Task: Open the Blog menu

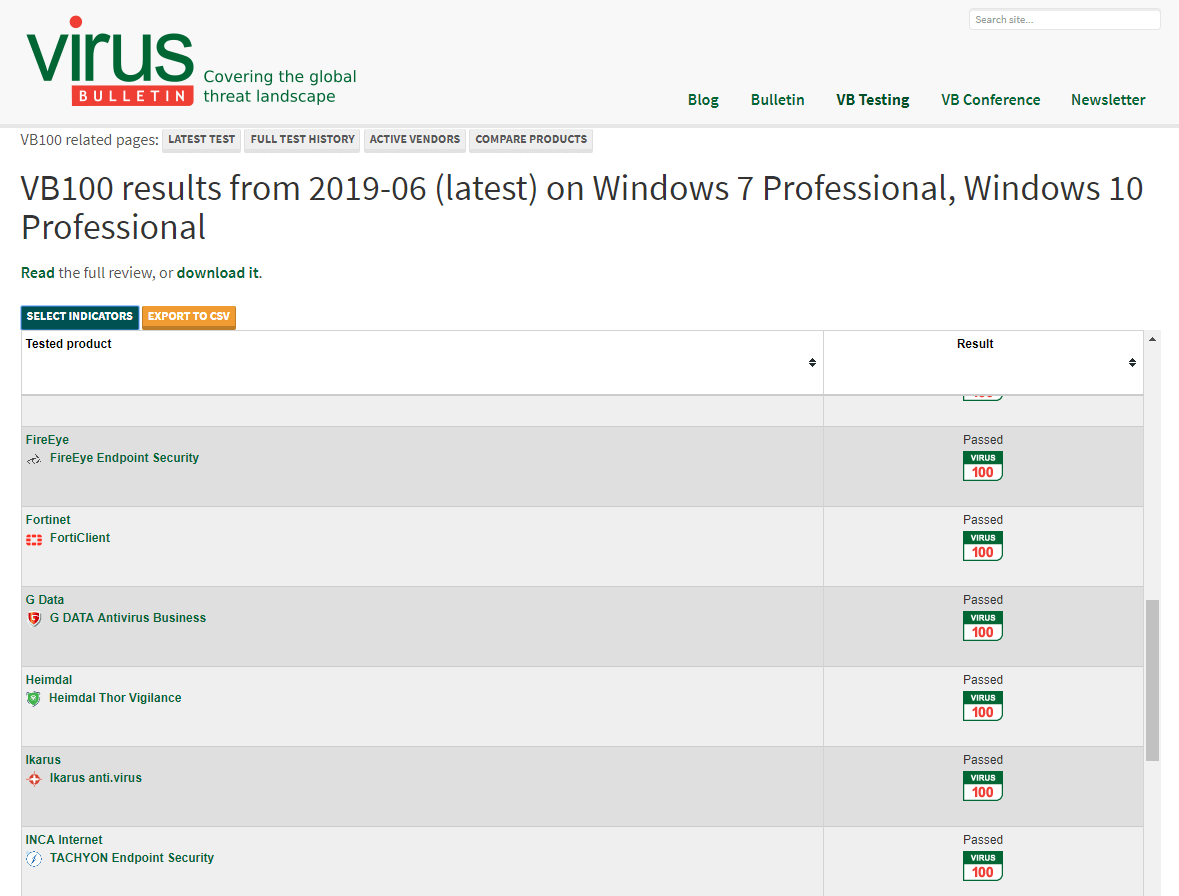Action: 703,100
